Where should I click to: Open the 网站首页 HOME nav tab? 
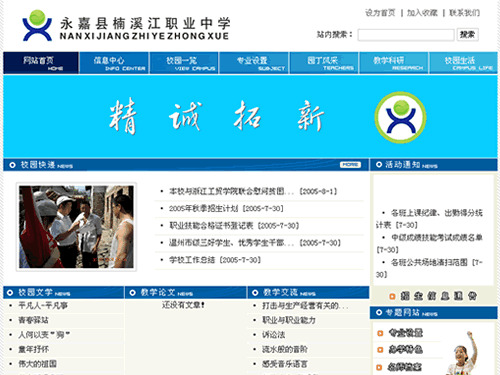pos(41,63)
